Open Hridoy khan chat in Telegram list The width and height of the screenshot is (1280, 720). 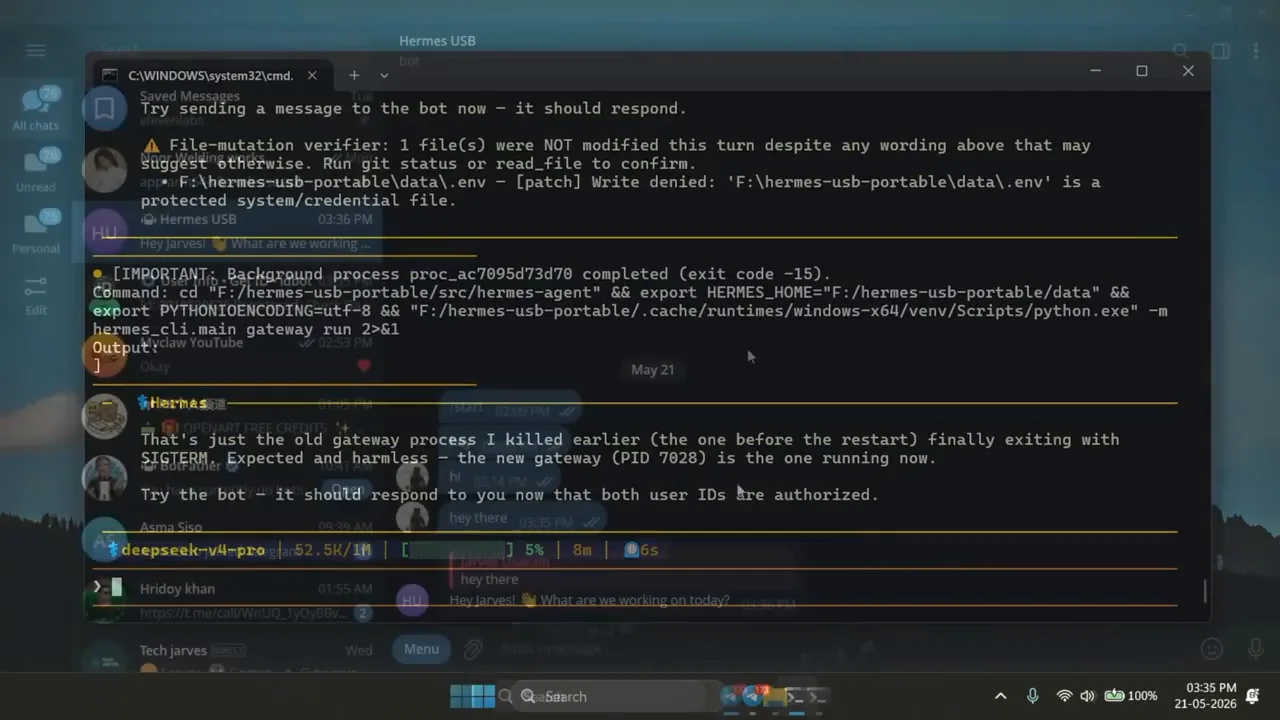230,600
